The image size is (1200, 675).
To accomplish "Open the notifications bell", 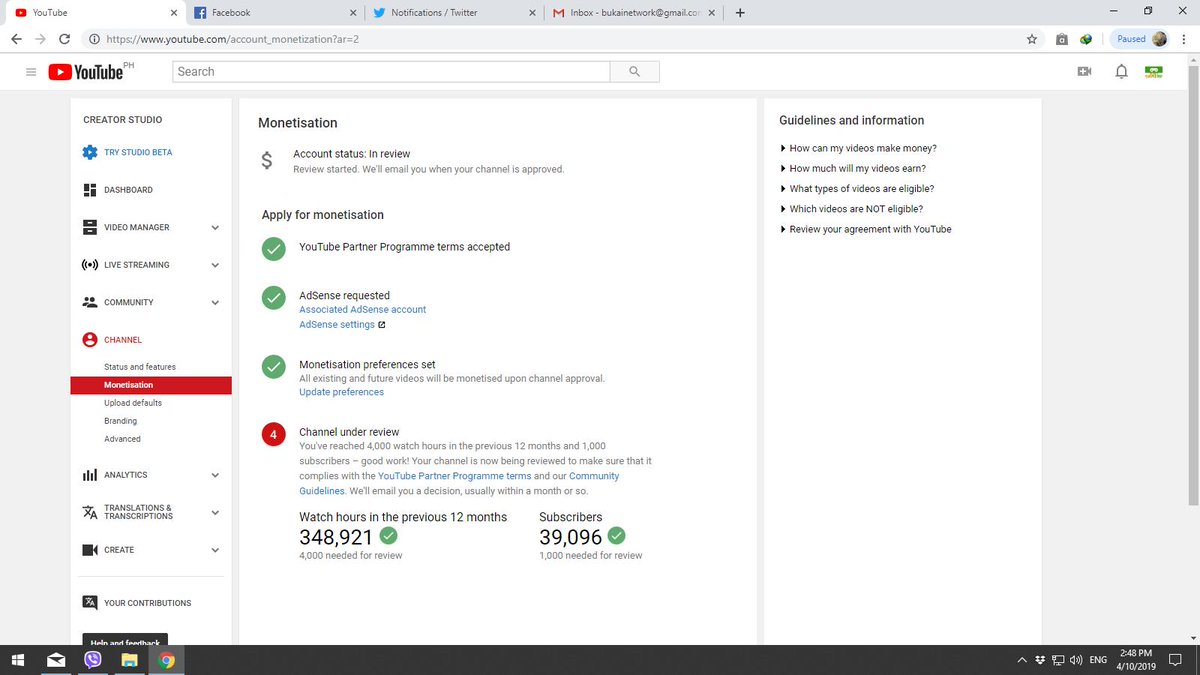I will click(1121, 72).
